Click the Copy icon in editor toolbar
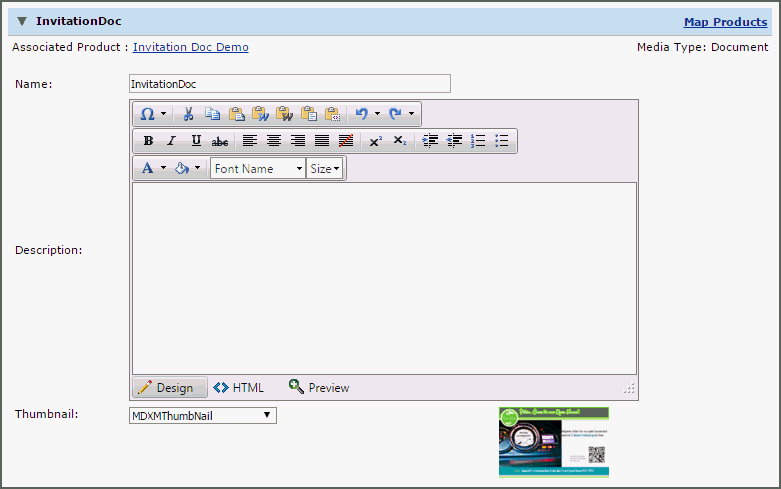This screenshot has height=489, width=781. click(212, 114)
